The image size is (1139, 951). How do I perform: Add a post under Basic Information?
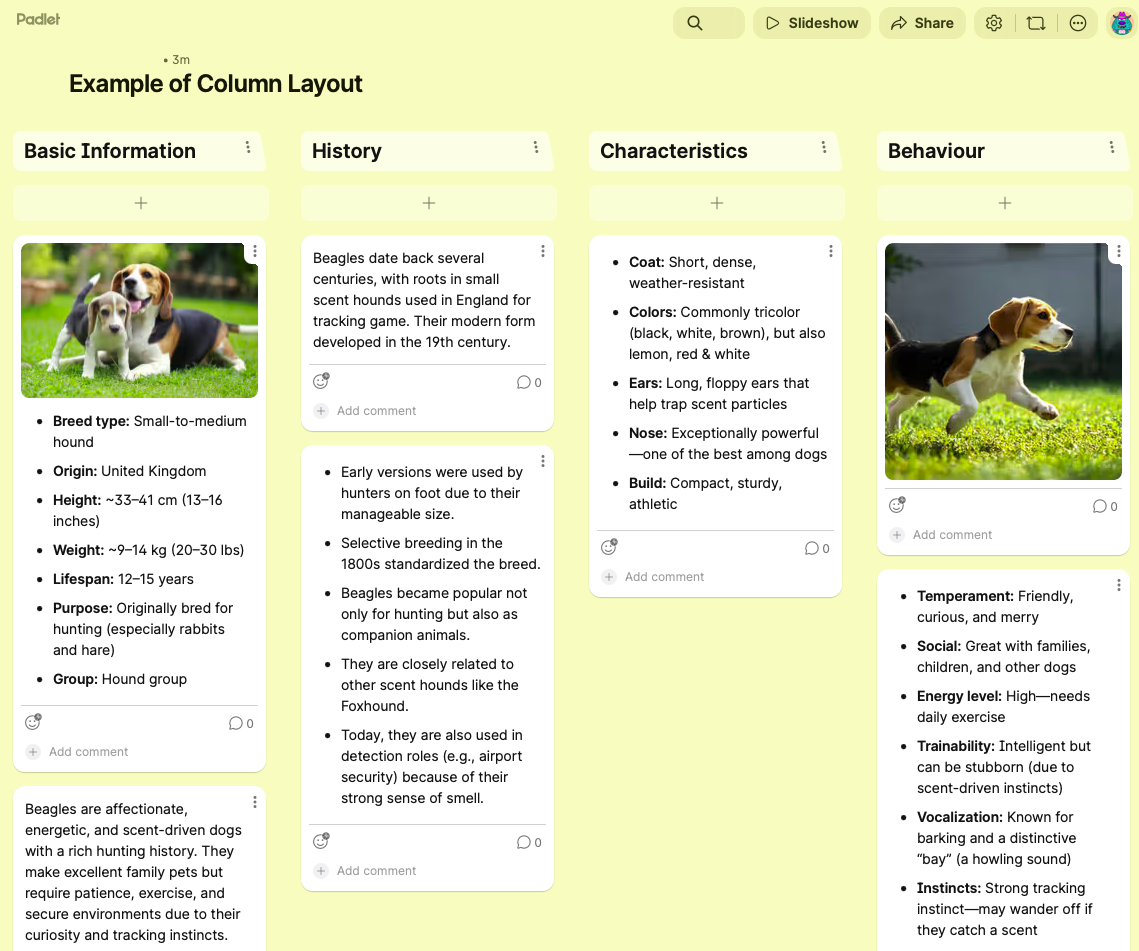141,203
